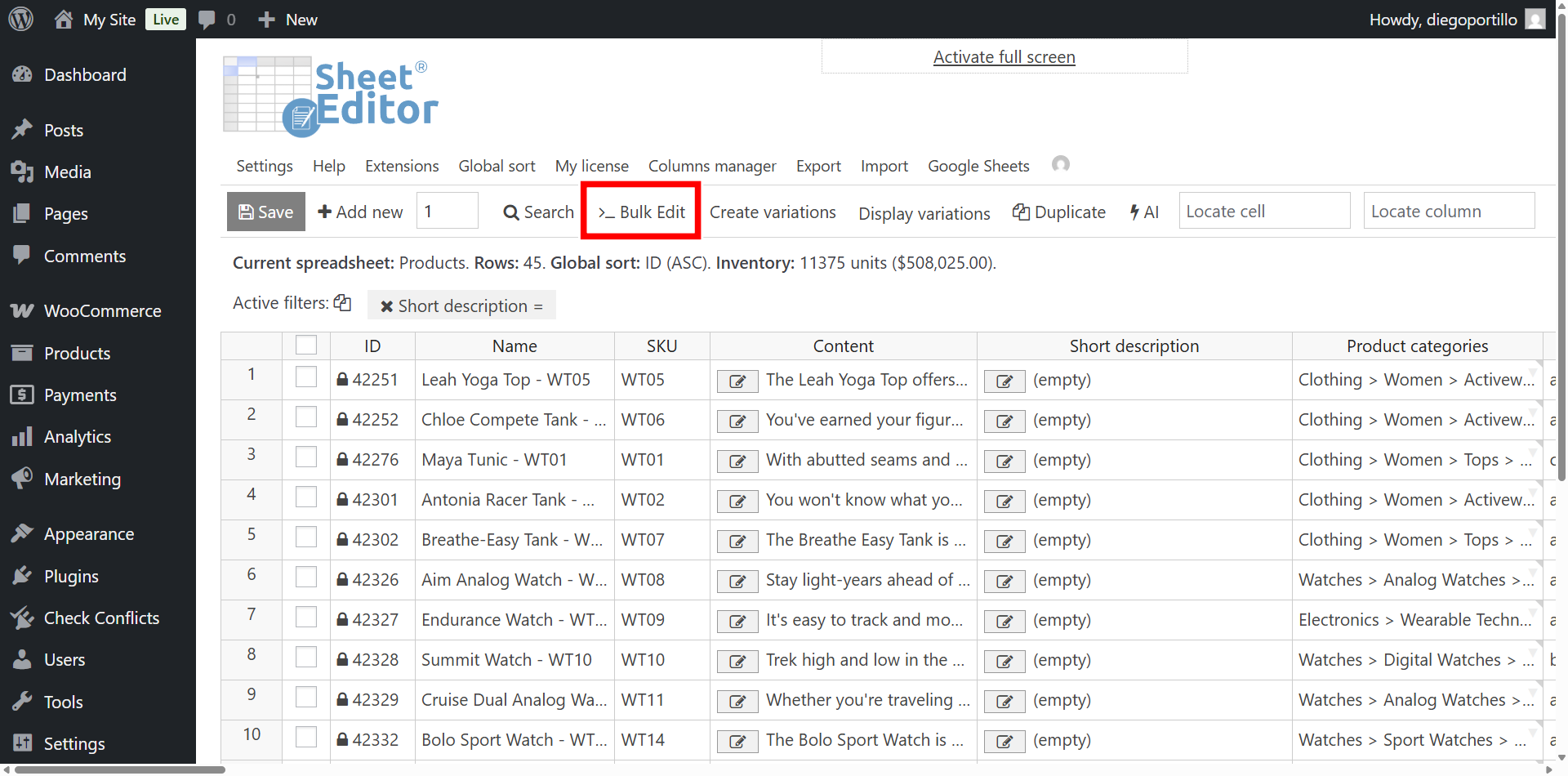The height and width of the screenshot is (776, 1568).
Task: Click the WordPress logo icon
Action: pos(21,19)
